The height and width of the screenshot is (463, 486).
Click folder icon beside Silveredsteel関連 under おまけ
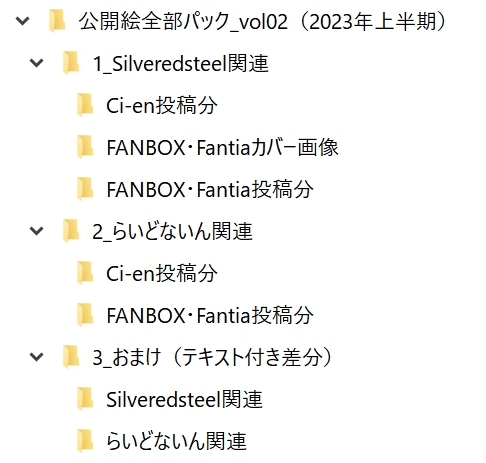tap(85, 399)
